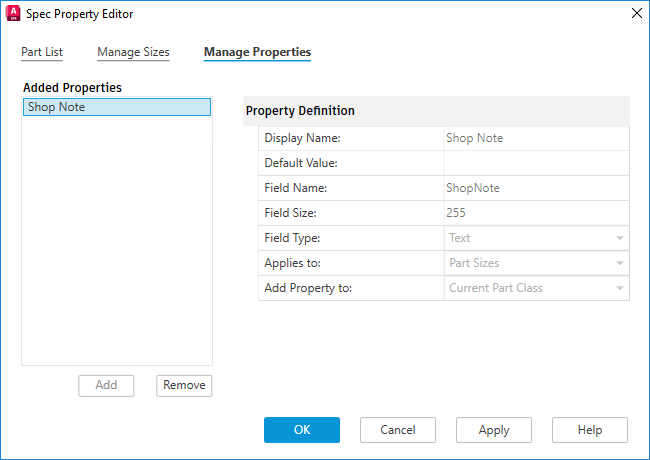Apply the property changes

494,430
